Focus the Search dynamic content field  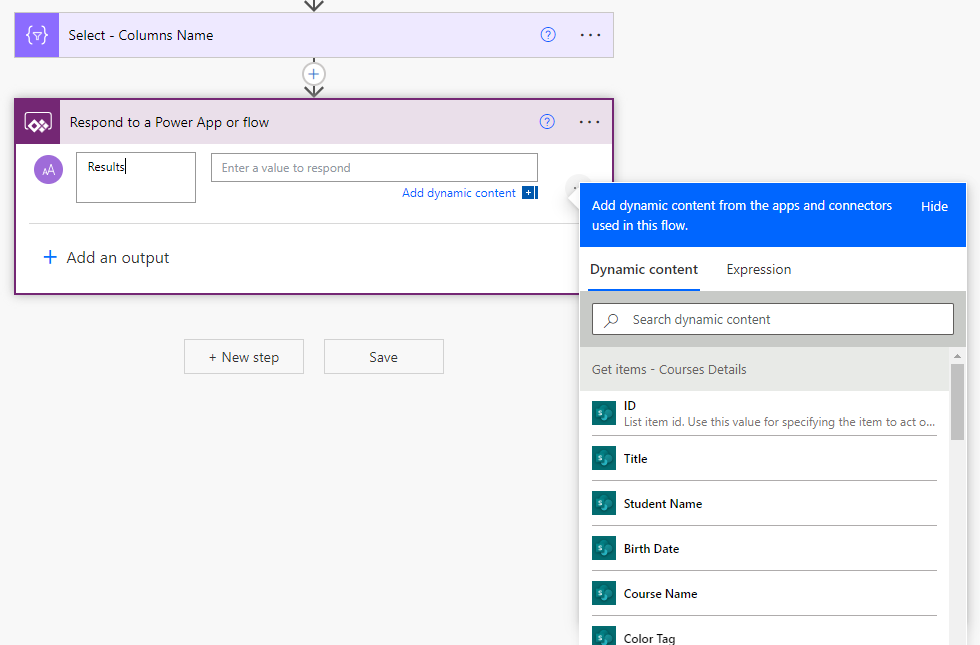point(780,320)
